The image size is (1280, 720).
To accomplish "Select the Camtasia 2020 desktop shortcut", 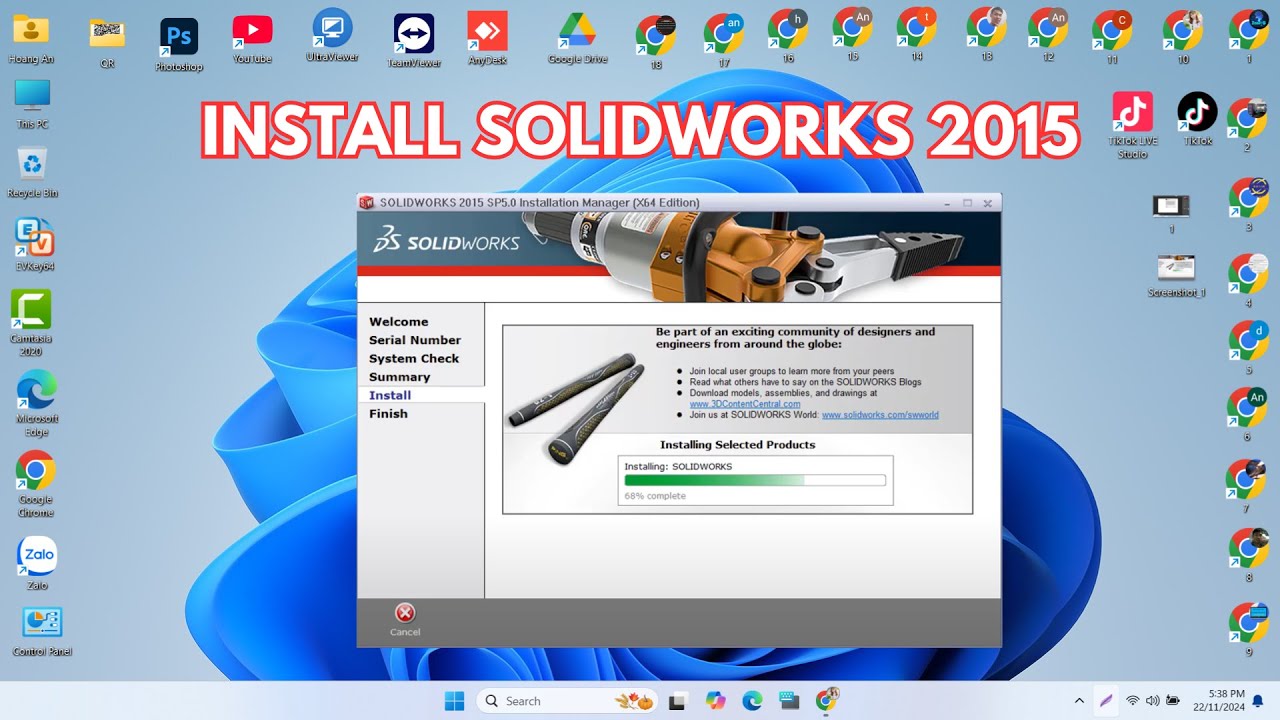I will tap(31, 323).
